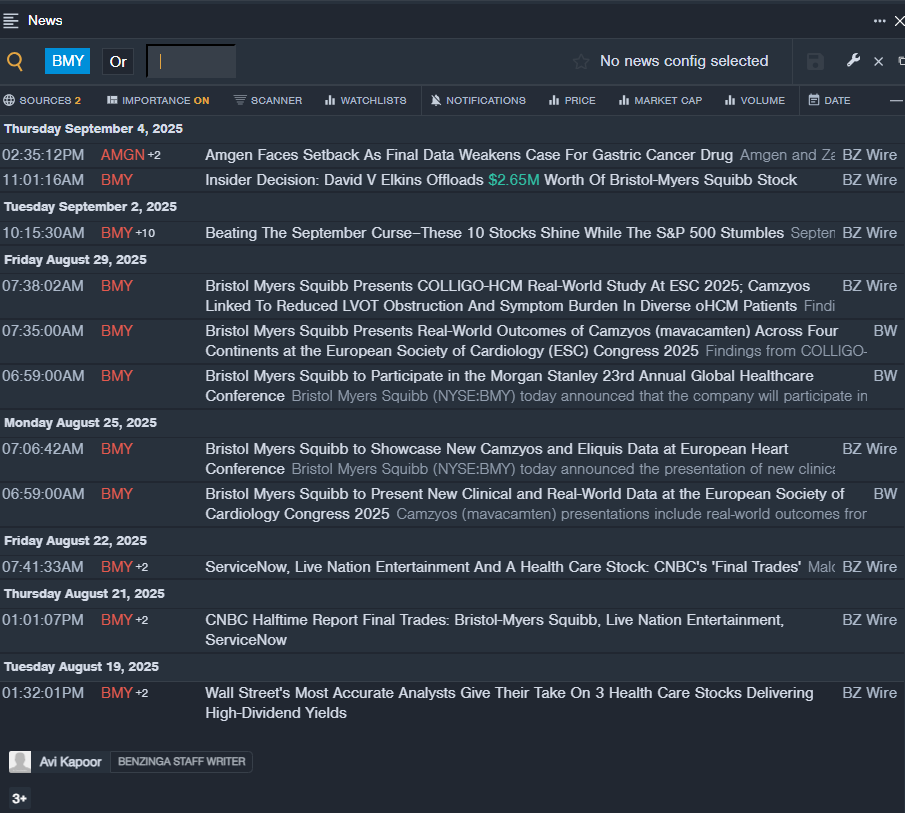Open settings with the wrench icon
This screenshot has width=905, height=813.
point(853,61)
